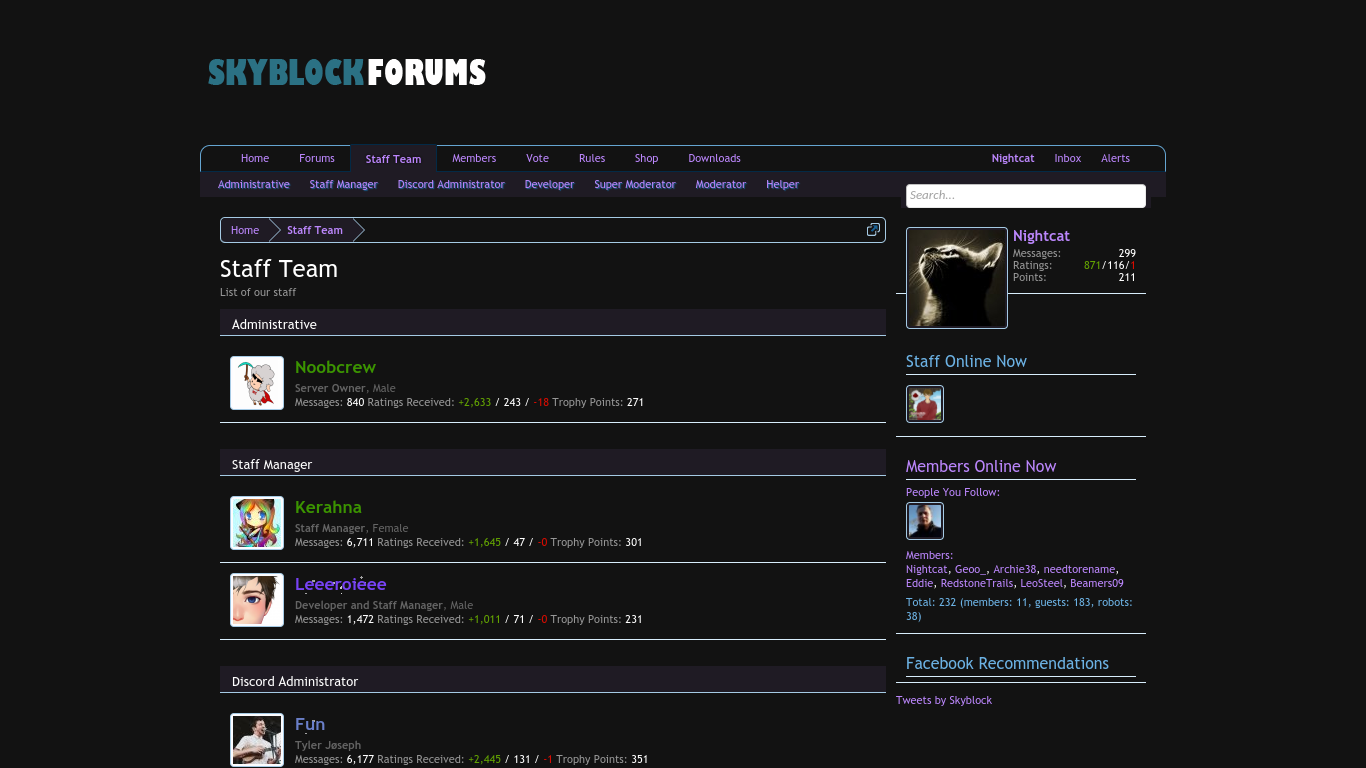This screenshot has width=1366, height=768.
Task: Open member Geoo_ from online list
Action: 971,569
